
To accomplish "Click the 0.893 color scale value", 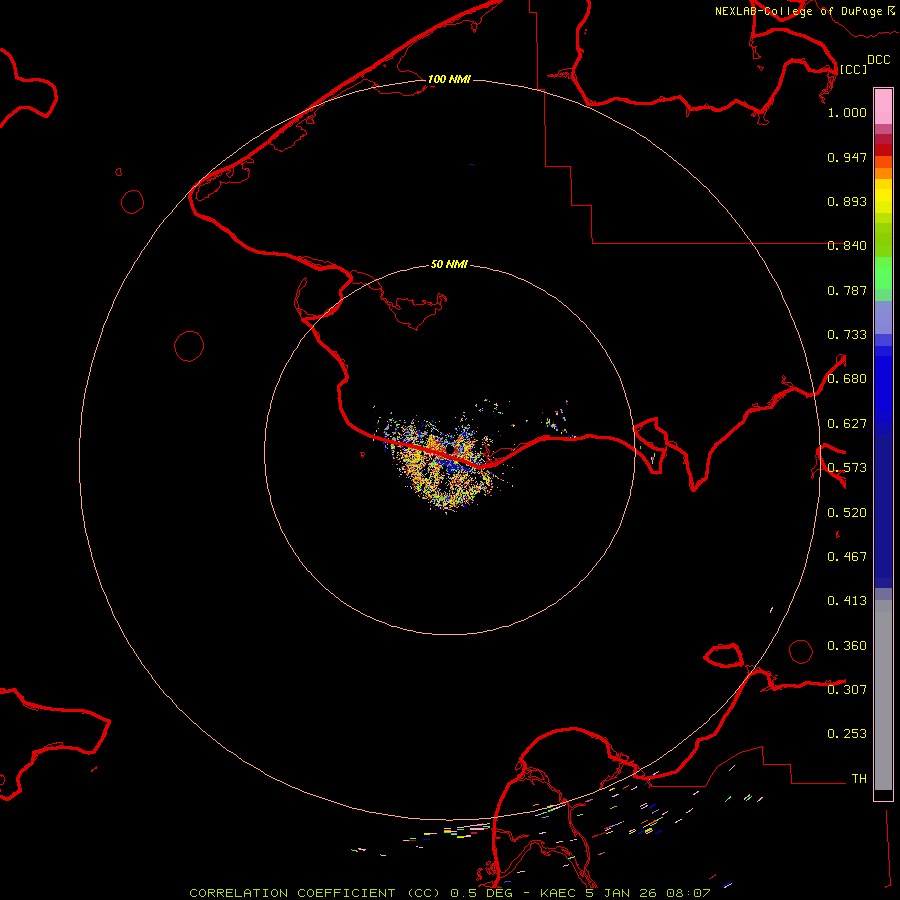I will 847,201.
